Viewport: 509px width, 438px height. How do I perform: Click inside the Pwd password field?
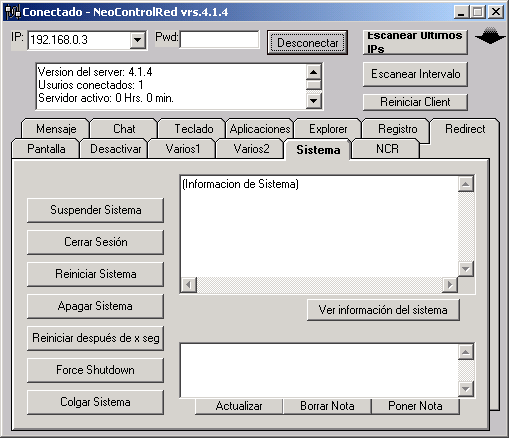coord(219,40)
